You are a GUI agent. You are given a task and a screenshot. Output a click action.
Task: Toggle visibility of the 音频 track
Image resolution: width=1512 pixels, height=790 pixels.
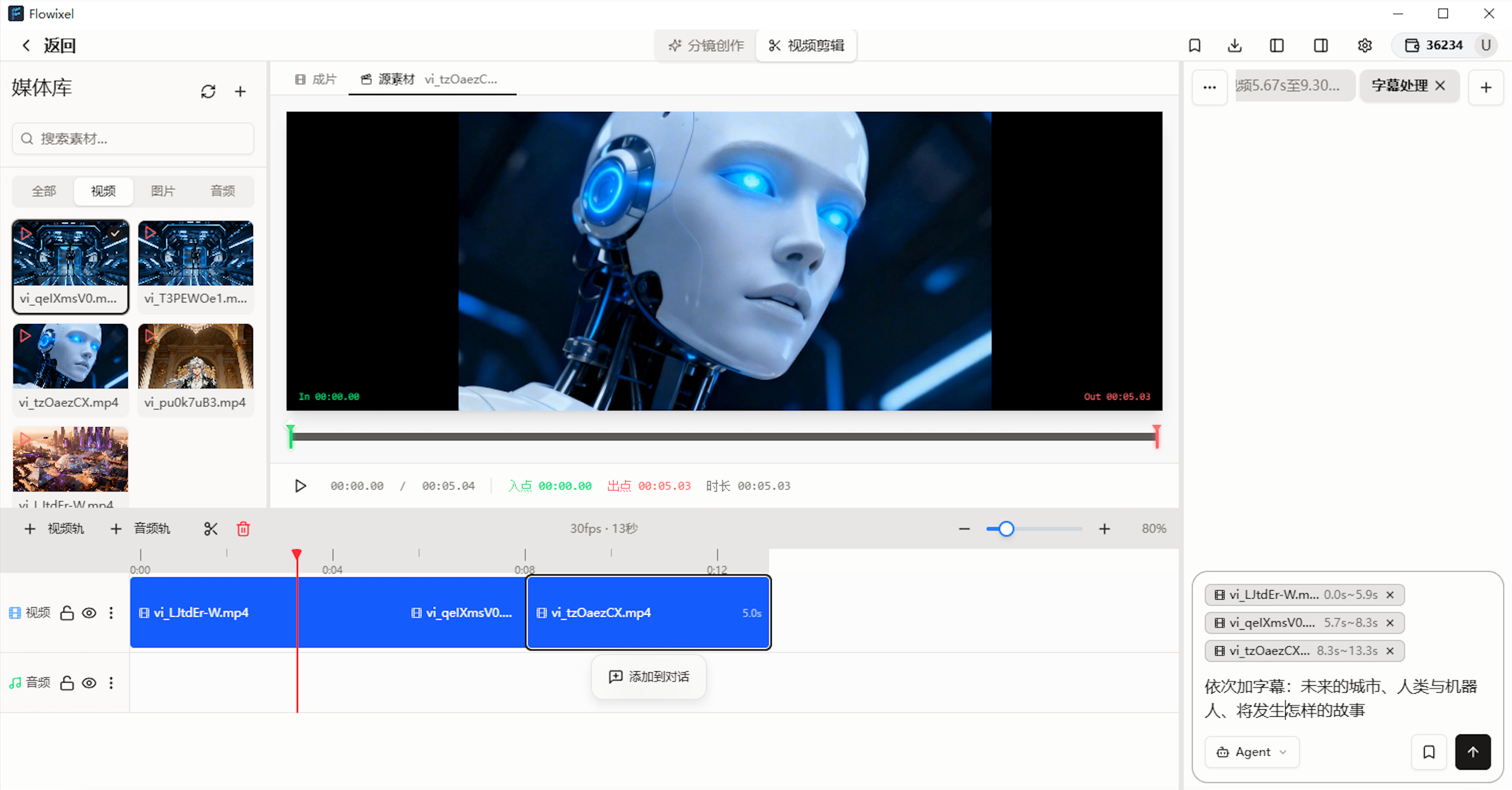pos(89,683)
